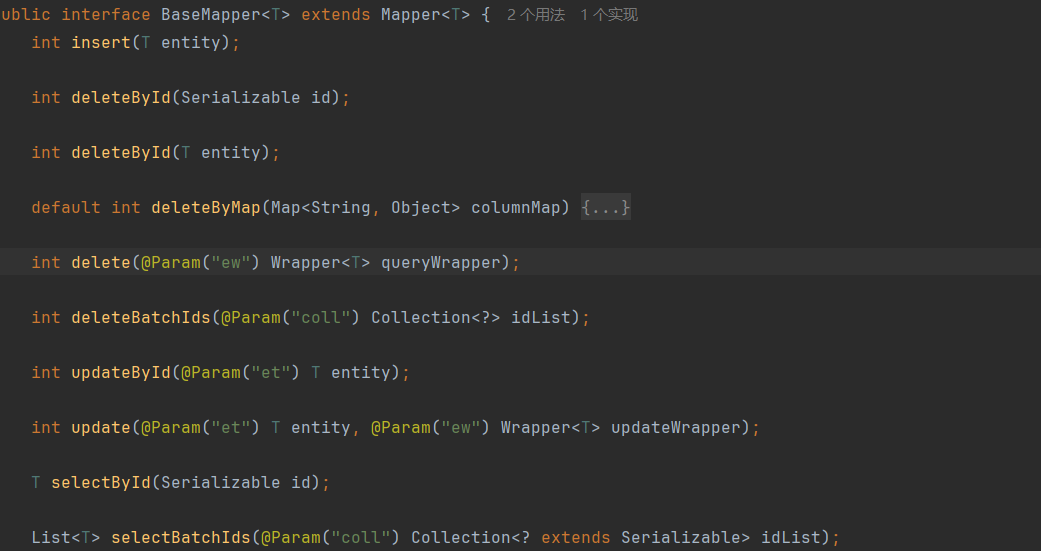Click the "coll" string in selectBatchIds line
Viewport: 1041px width, 551px height.
point(360,538)
